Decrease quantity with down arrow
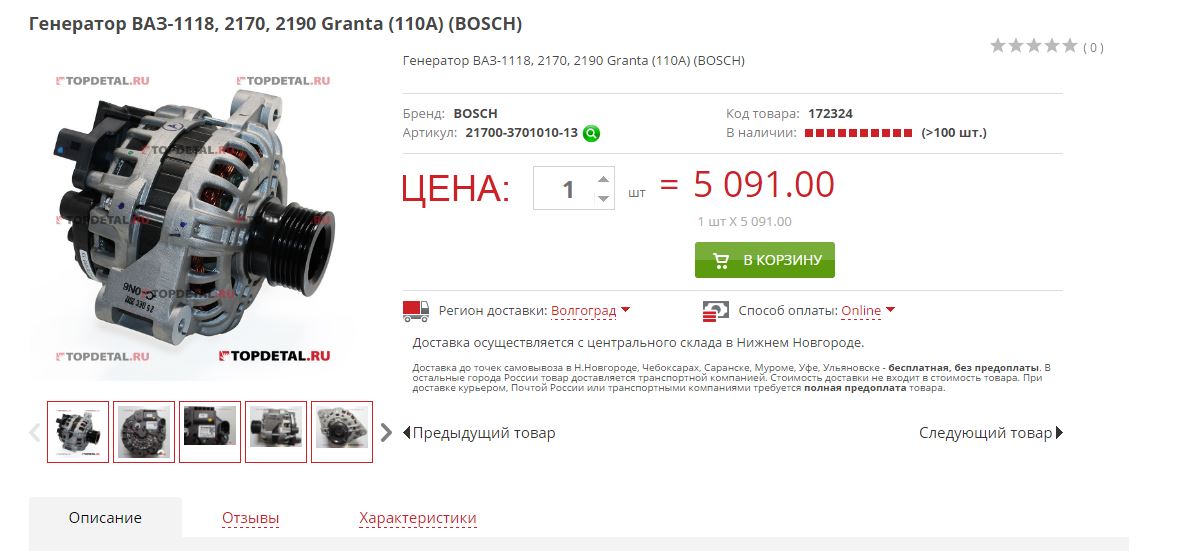1179x551 pixels. click(x=603, y=198)
